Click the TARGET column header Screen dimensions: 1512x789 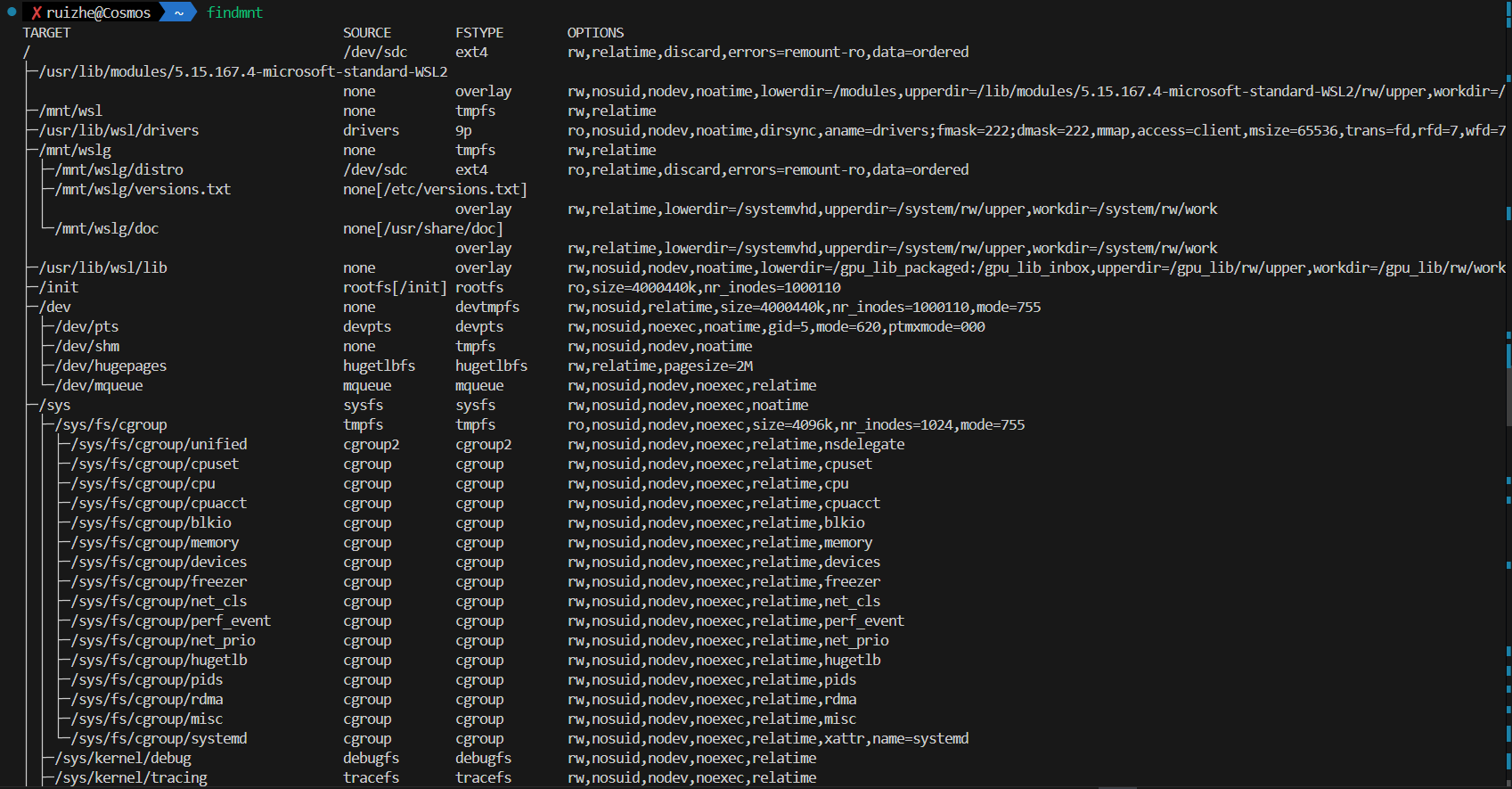pyautogui.click(x=46, y=33)
